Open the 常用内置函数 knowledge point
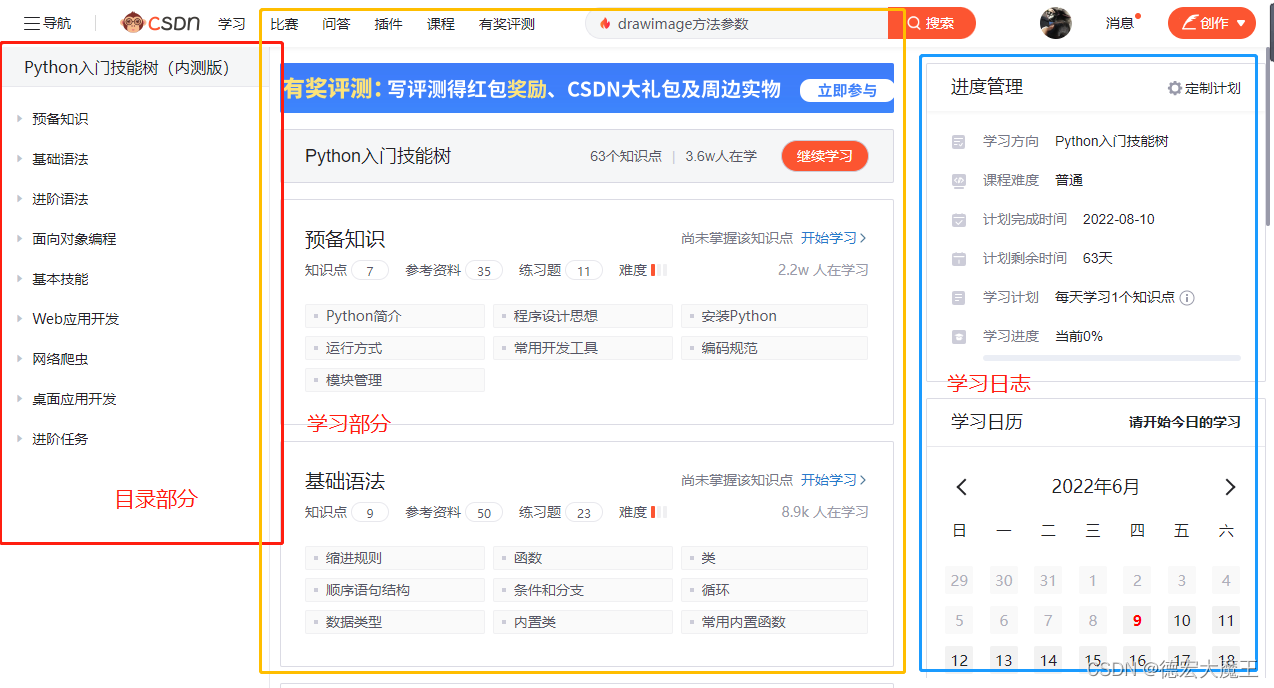Screen dimensions: 1274x688 [x=774, y=622]
